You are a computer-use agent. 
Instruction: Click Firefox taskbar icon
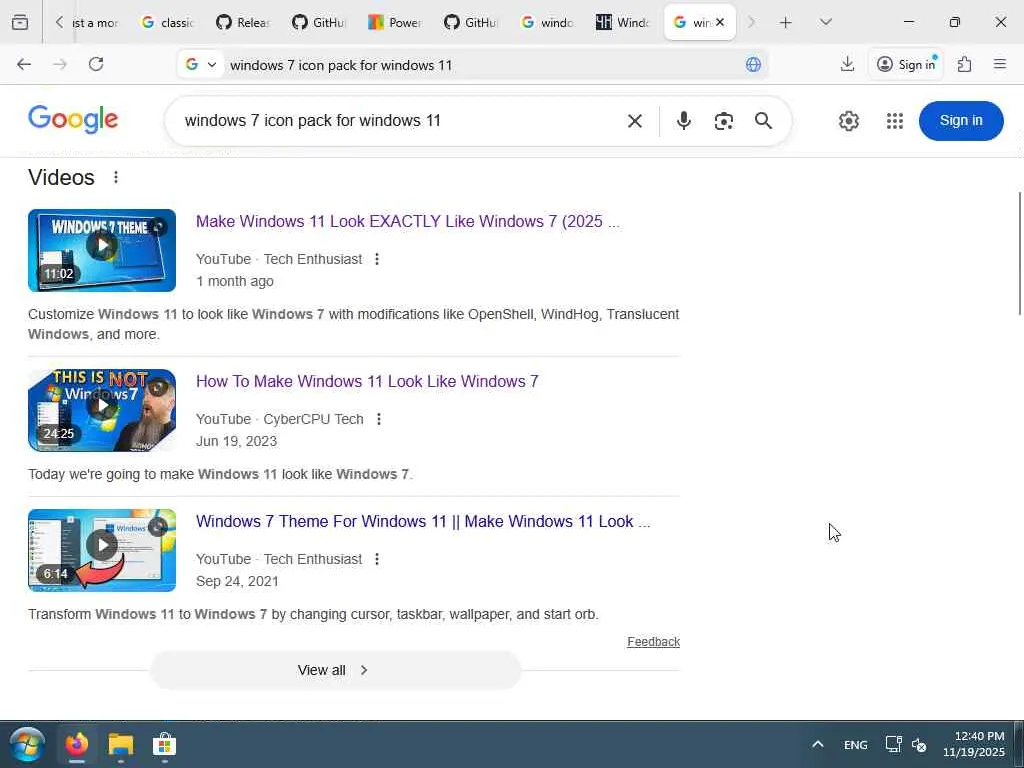[77, 744]
